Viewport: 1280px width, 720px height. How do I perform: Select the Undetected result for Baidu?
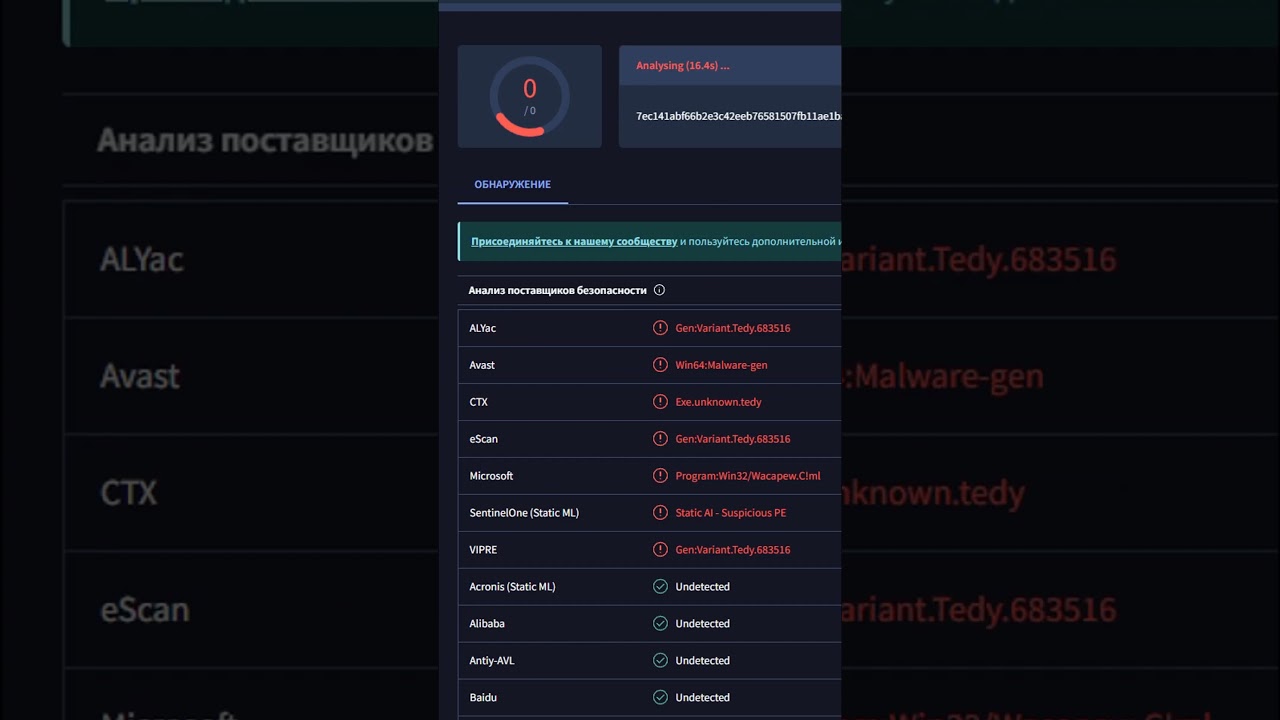[703, 698]
